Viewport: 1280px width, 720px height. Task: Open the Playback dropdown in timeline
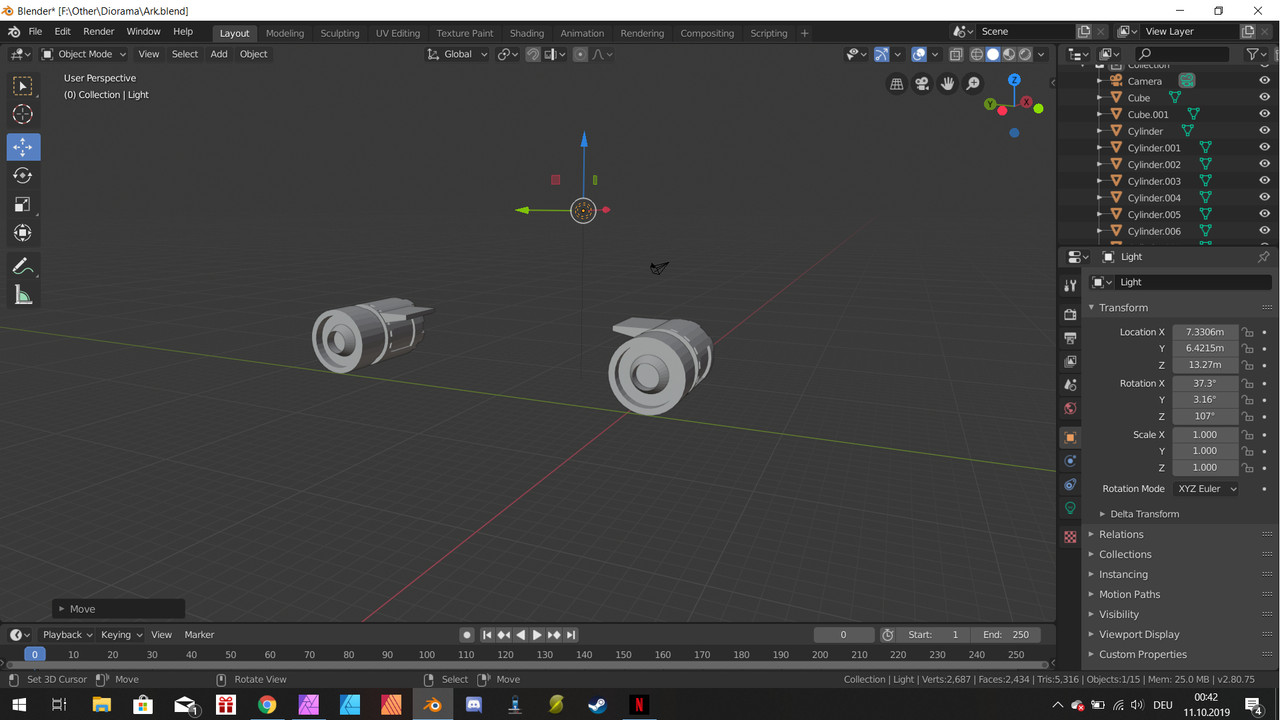point(67,634)
